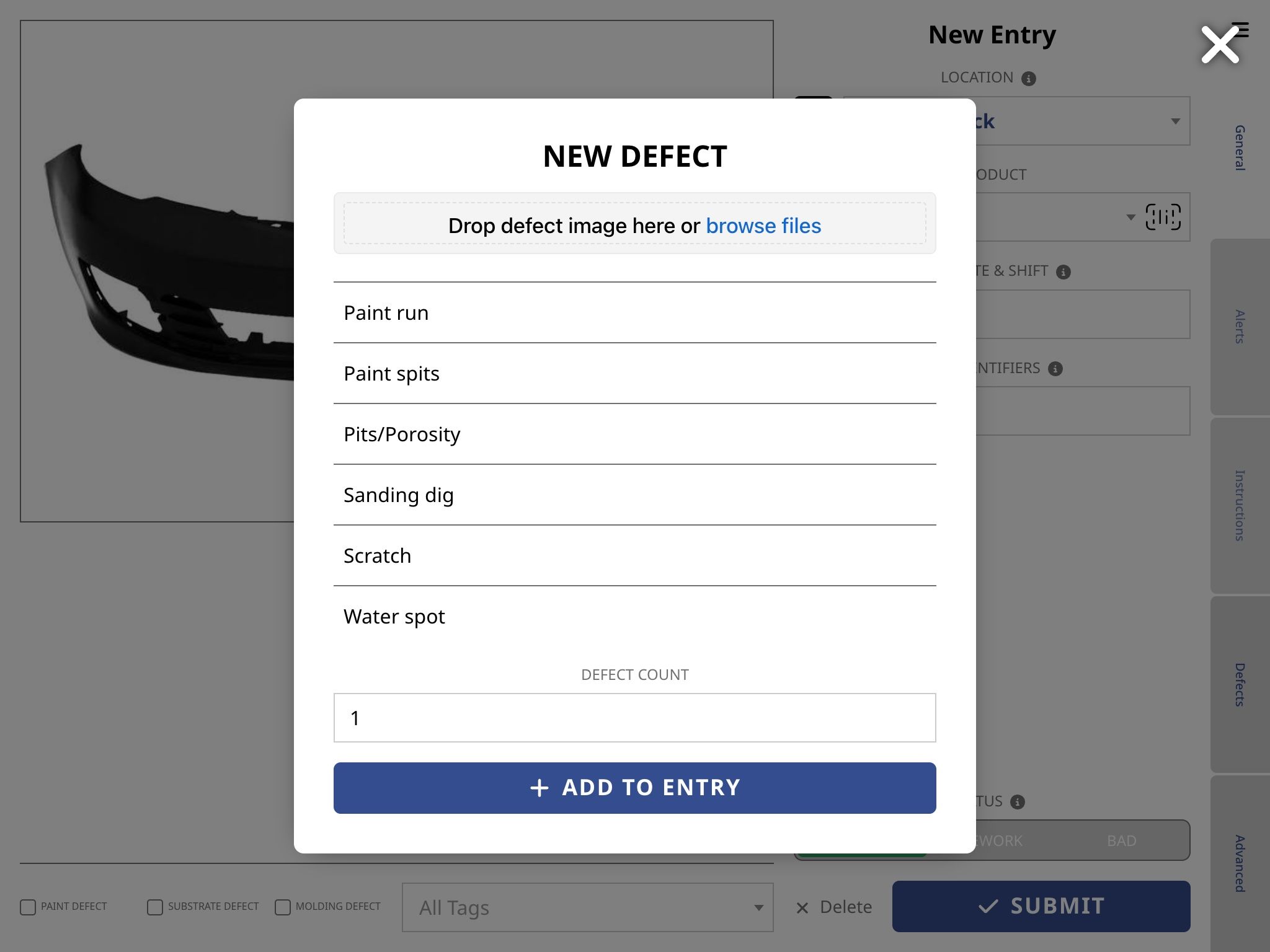Click the X Delete icon
Screen dimensions: 1270x952
(802, 908)
